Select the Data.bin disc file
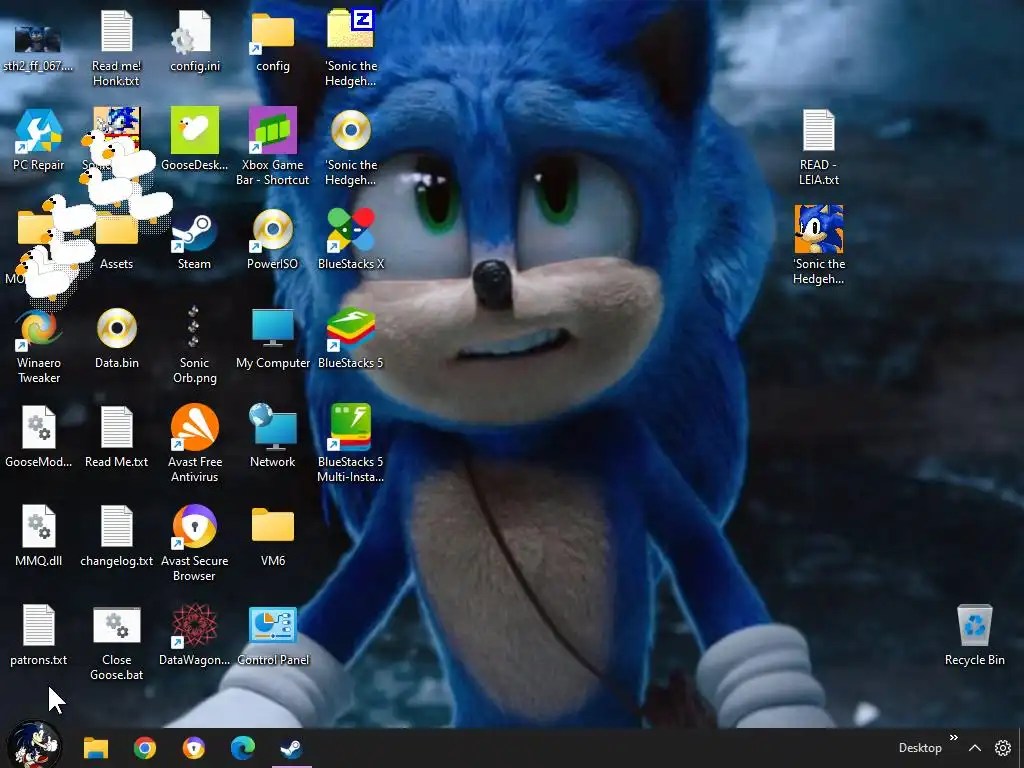Screen dimensions: 1024x768 116,328
